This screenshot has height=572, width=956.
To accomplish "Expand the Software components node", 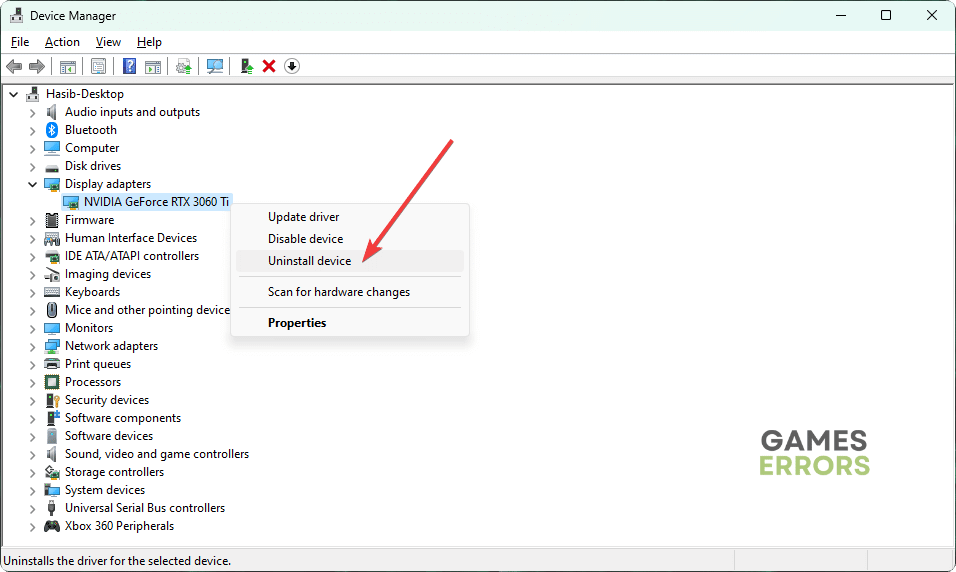I will [32, 418].
